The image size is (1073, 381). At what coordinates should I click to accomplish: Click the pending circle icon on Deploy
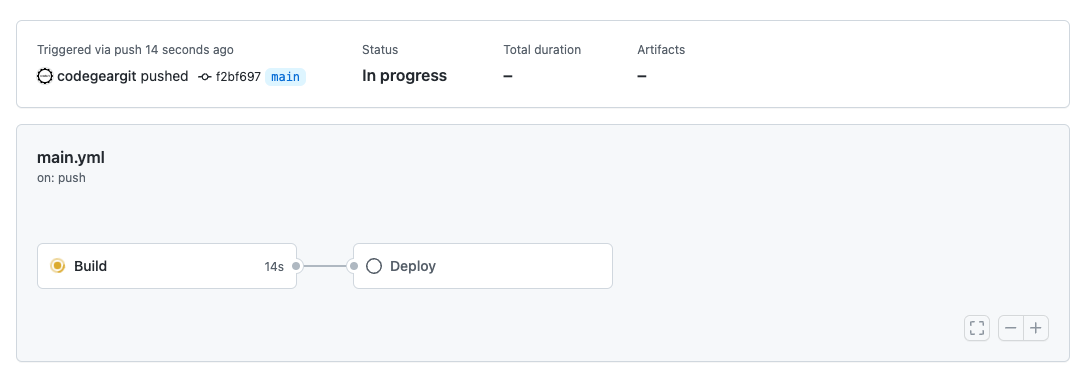(374, 266)
